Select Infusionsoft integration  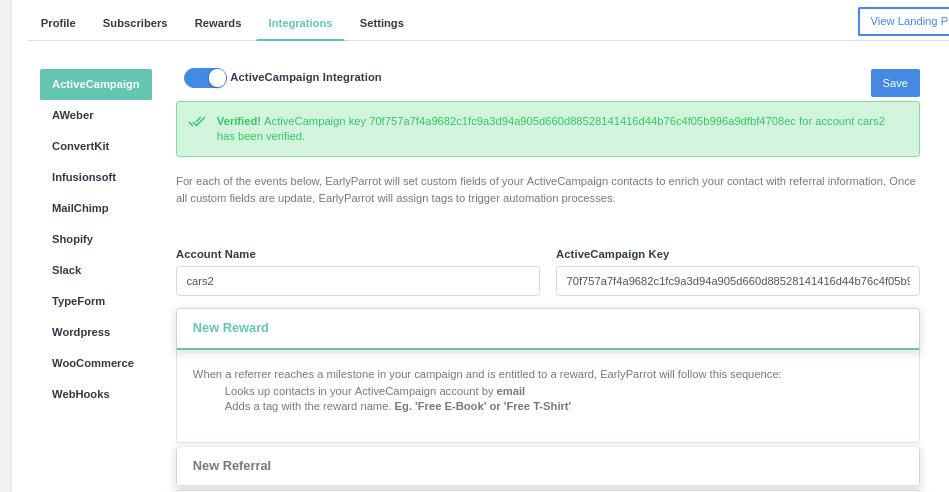[84, 177]
